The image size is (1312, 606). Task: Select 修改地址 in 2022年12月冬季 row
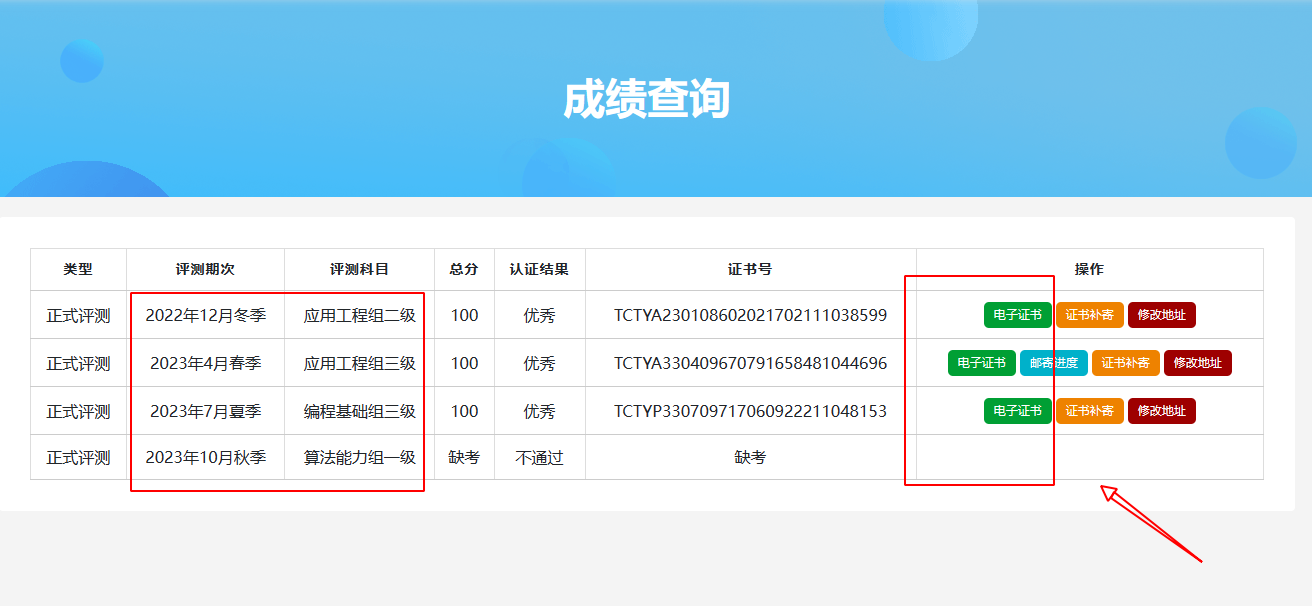tap(1162, 315)
